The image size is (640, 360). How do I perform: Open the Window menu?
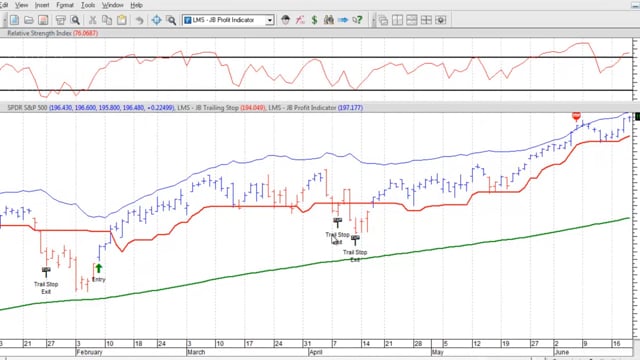tap(113, 5)
